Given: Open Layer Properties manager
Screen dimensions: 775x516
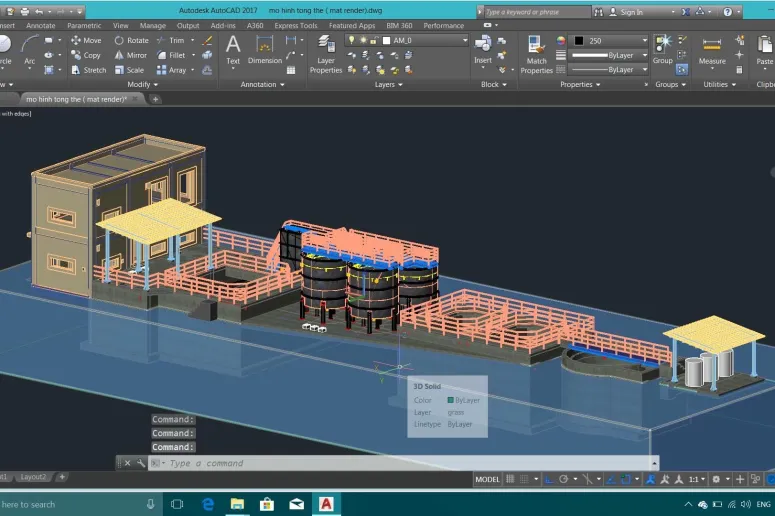Looking at the screenshot, I should click(326, 55).
